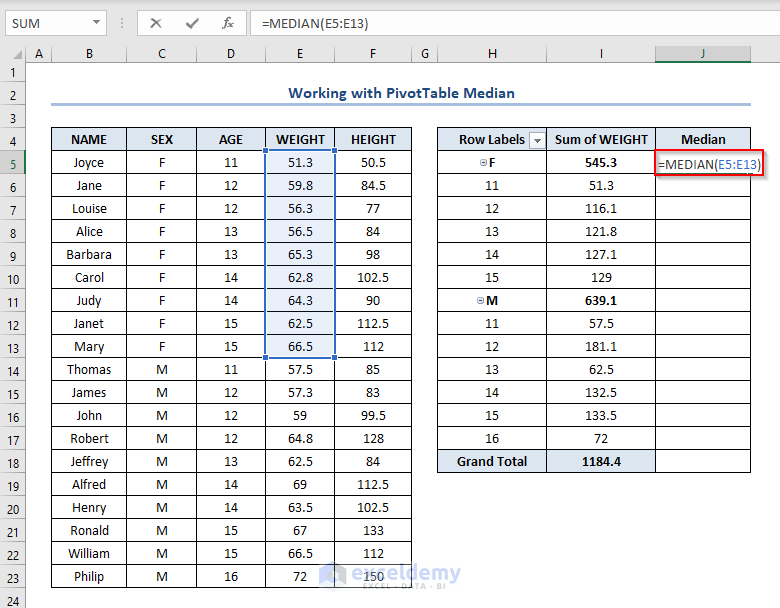Click the Sum of WEIGHT header cell
The height and width of the screenshot is (608, 780).
point(601,139)
